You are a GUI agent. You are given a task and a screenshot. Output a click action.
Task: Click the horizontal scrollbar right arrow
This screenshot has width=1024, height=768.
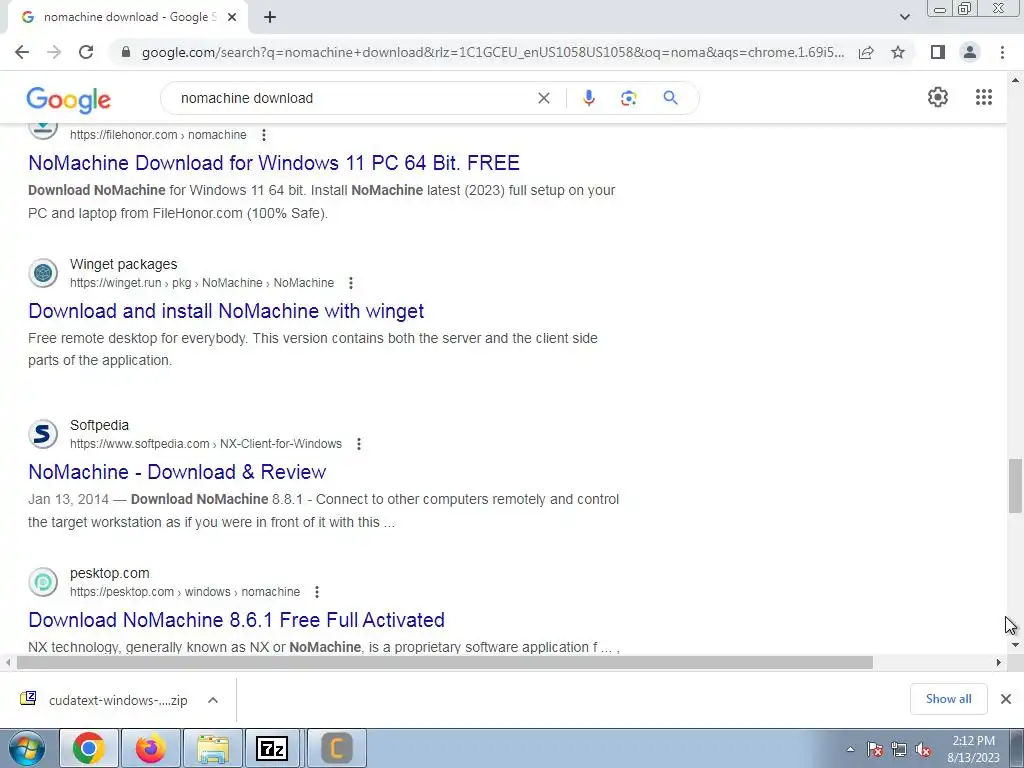point(999,663)
